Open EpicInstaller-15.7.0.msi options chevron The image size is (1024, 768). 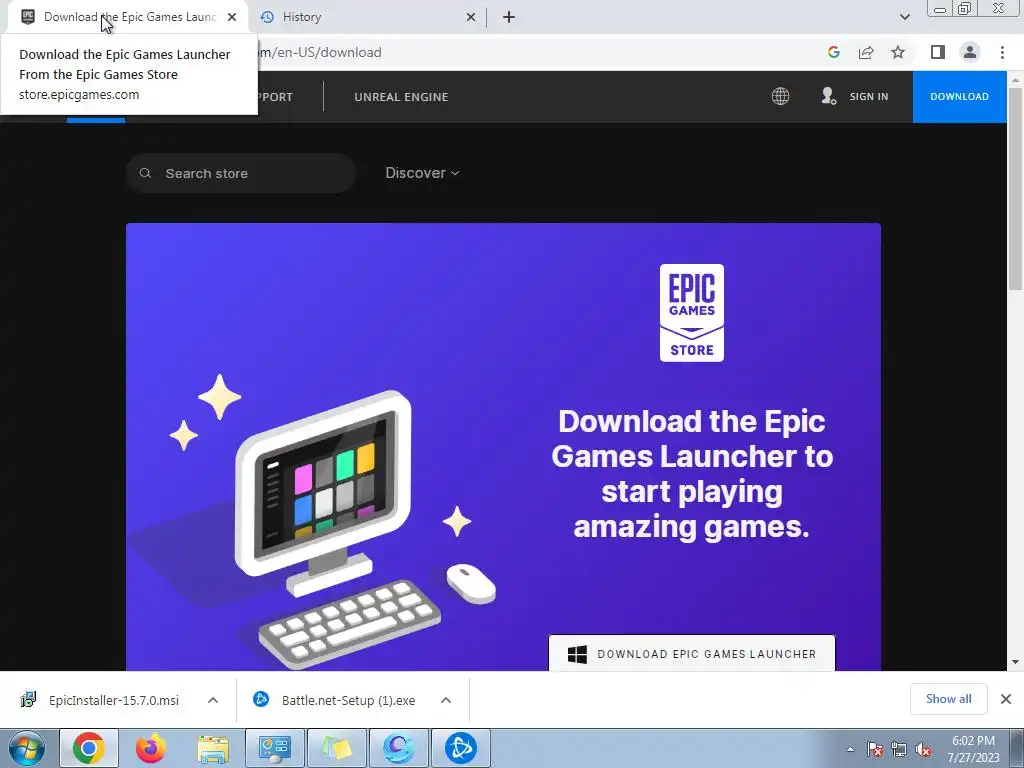coord(213,700)
